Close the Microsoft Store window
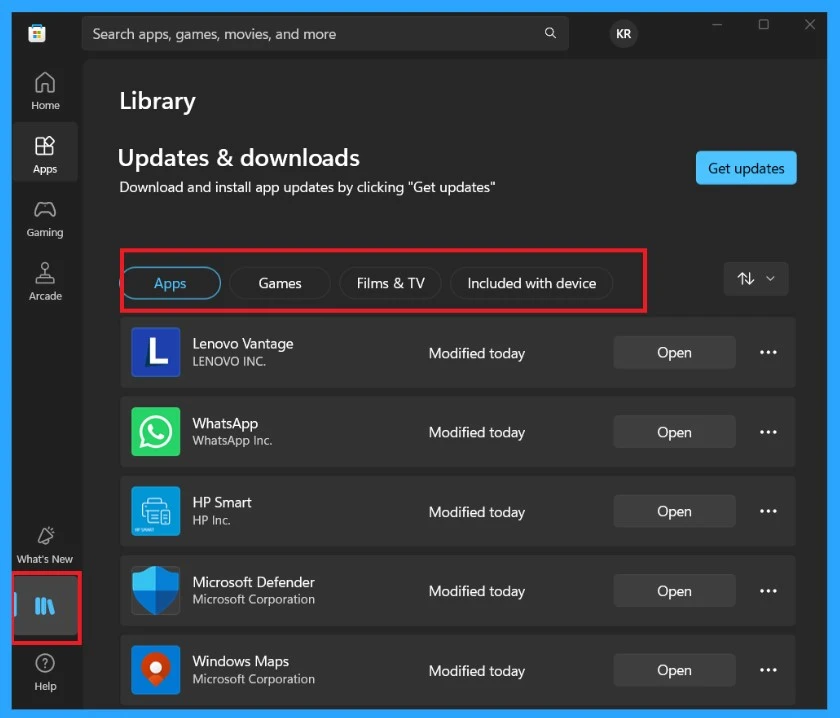This screenshot has width=840, height=718. coord(810,25)
